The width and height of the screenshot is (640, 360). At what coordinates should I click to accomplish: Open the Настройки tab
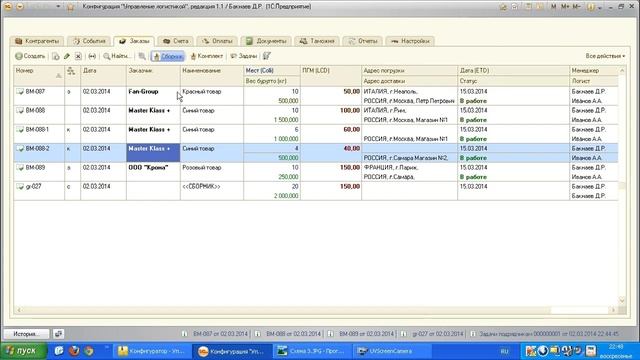click(410, 41)
